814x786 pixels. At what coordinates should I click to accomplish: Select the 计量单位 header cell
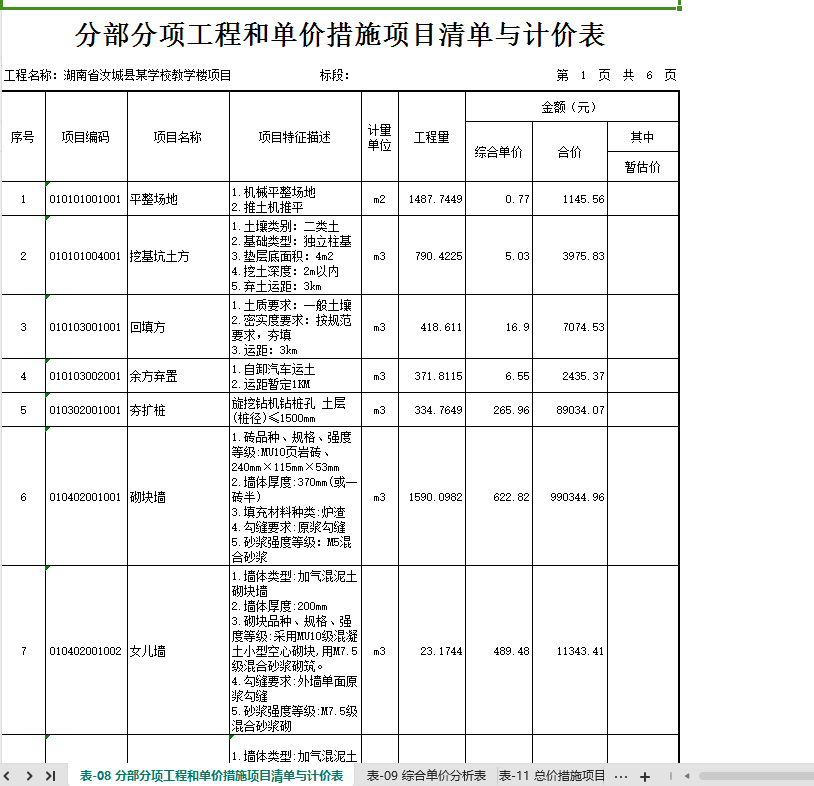[x=379, y=137]
